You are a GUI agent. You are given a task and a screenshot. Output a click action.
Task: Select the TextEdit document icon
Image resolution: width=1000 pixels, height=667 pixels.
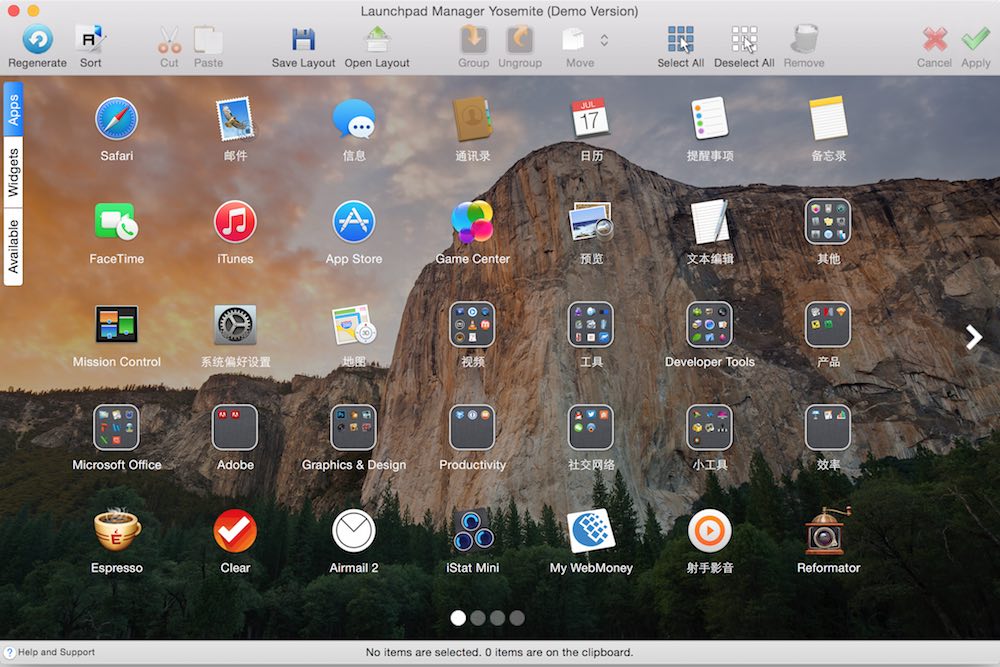pyautogui.click(x=710, y=221)
